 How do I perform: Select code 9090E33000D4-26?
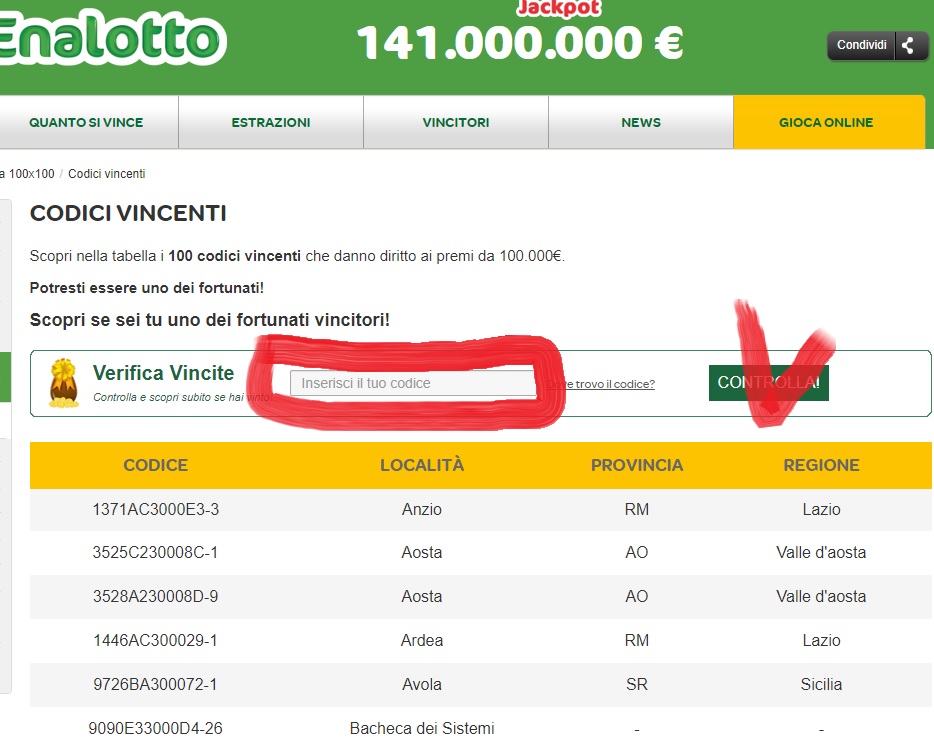(x=155, y=728)
